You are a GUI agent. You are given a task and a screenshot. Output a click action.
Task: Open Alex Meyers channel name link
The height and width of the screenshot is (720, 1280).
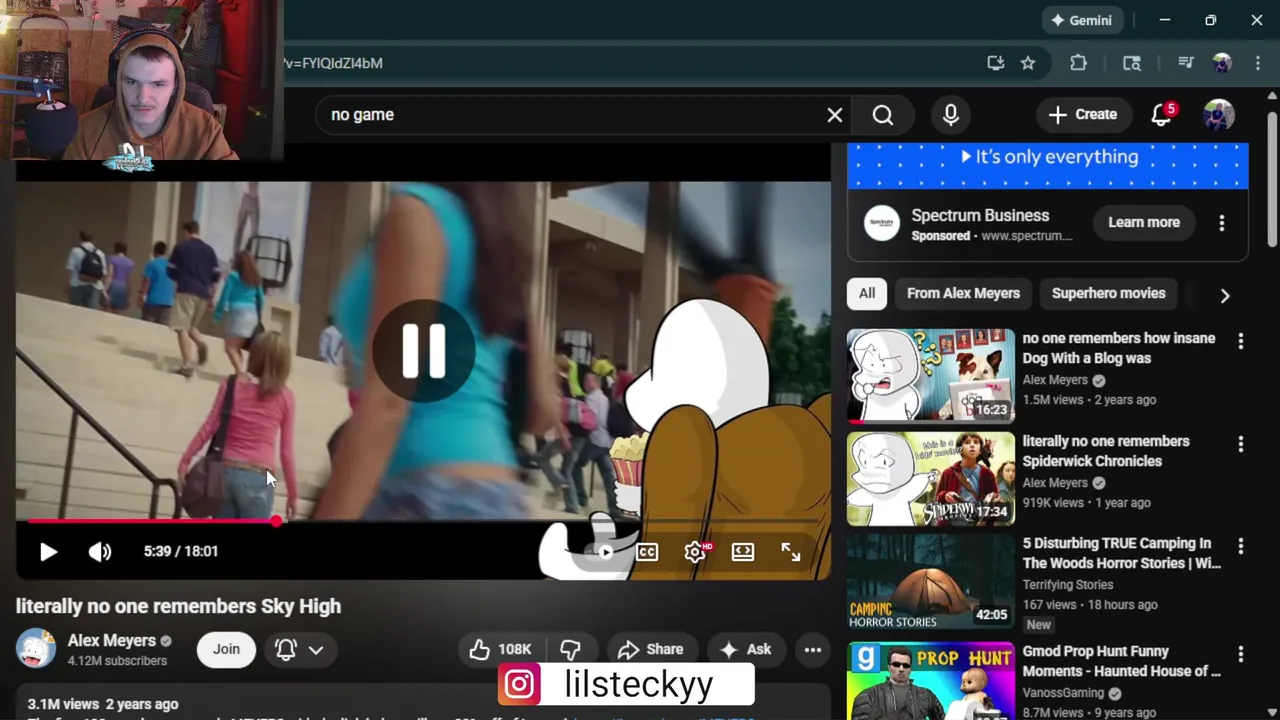111,641
